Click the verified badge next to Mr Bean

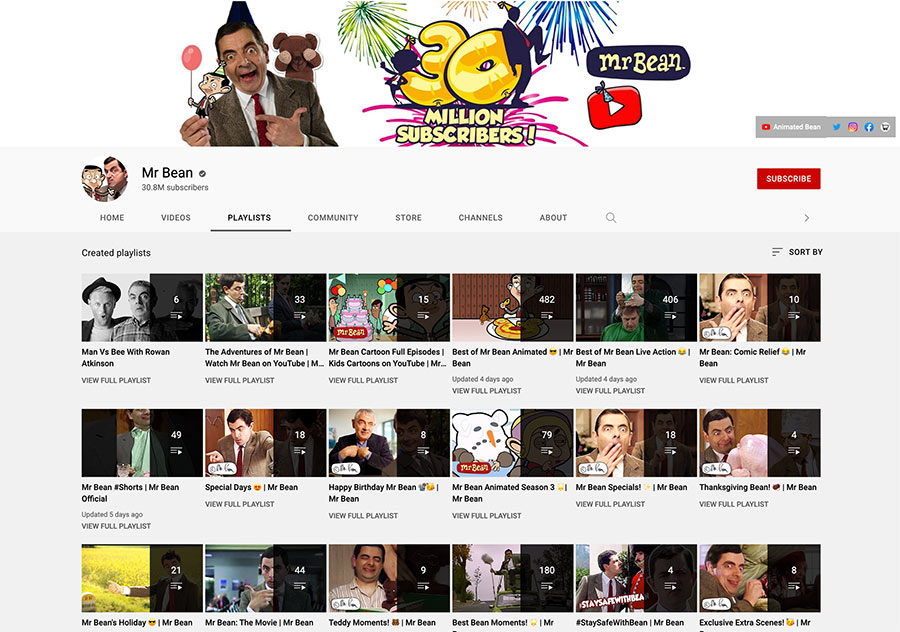[202, 173]
